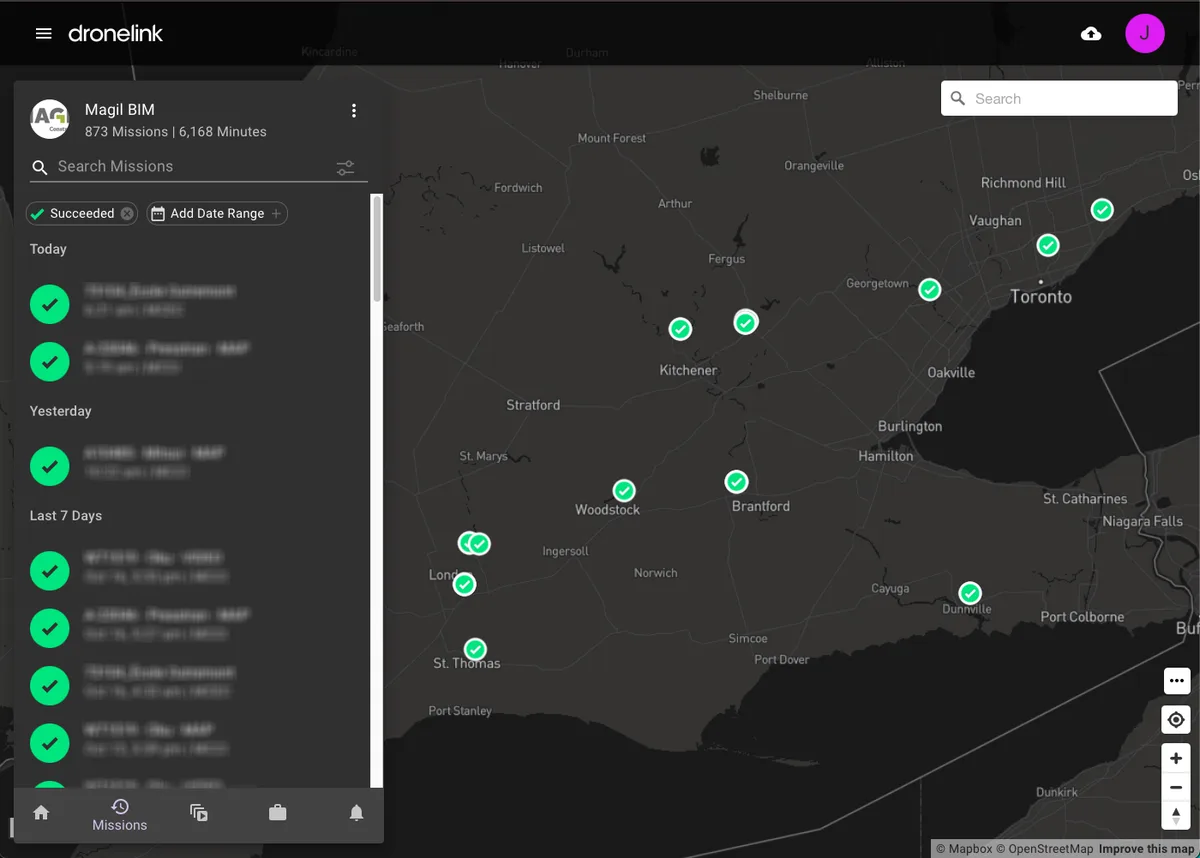Screen dimensions: 1200x858
Task: Open the notifications bell tab
Action: pyautogui.click(x=356, y=813)
